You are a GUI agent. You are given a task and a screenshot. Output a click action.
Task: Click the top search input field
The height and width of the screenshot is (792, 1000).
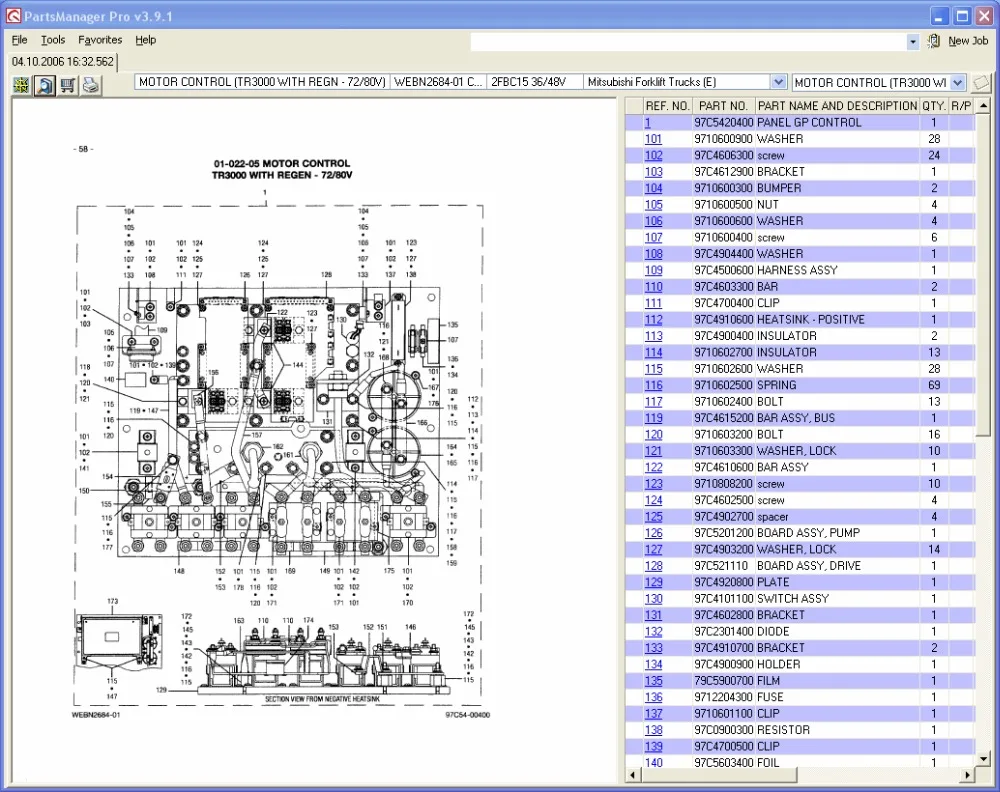688,41
